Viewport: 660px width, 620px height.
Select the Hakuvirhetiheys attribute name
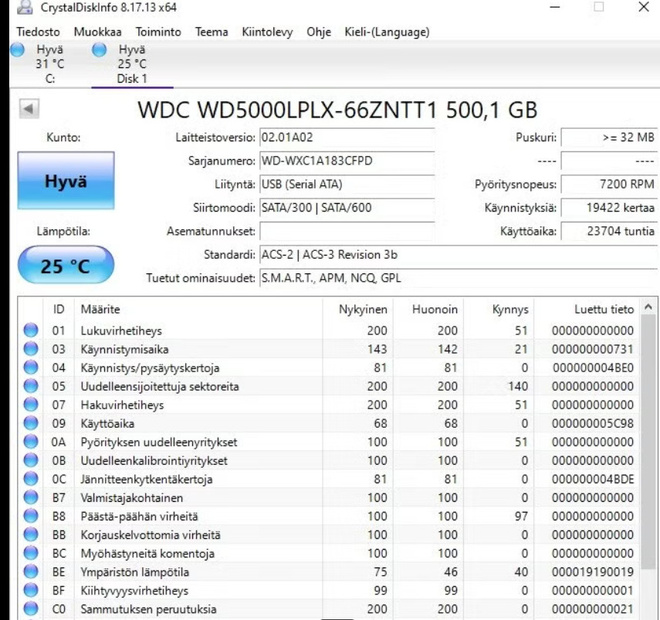click(x=122, y=405)
